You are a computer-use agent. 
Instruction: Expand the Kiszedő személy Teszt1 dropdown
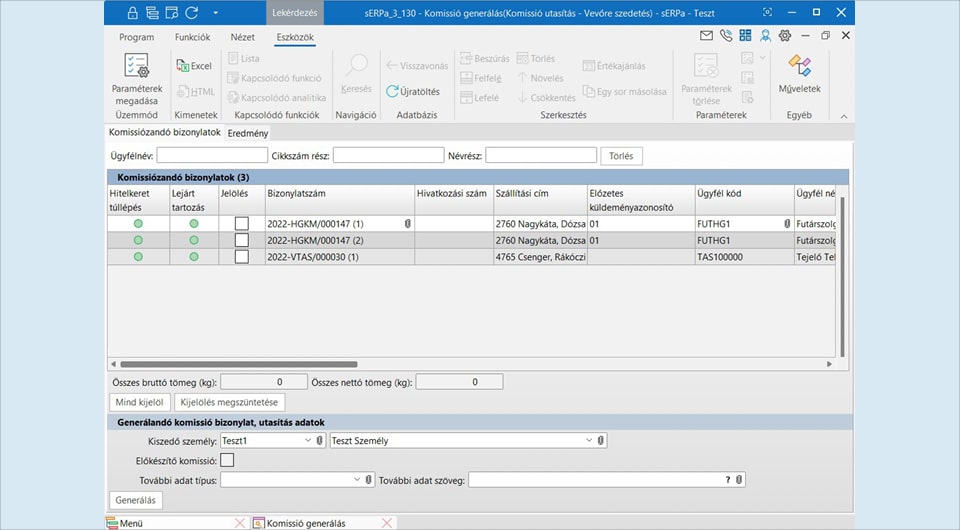coord(307,440)
